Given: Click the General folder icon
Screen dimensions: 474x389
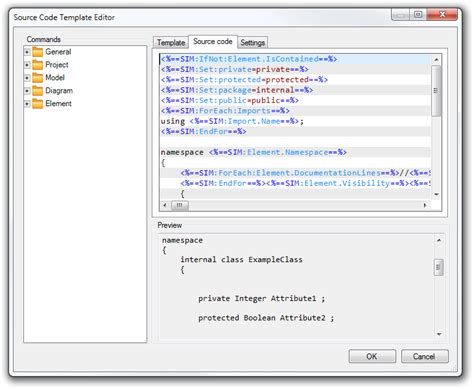Looking at the screenshot, I should coord(38,52).
